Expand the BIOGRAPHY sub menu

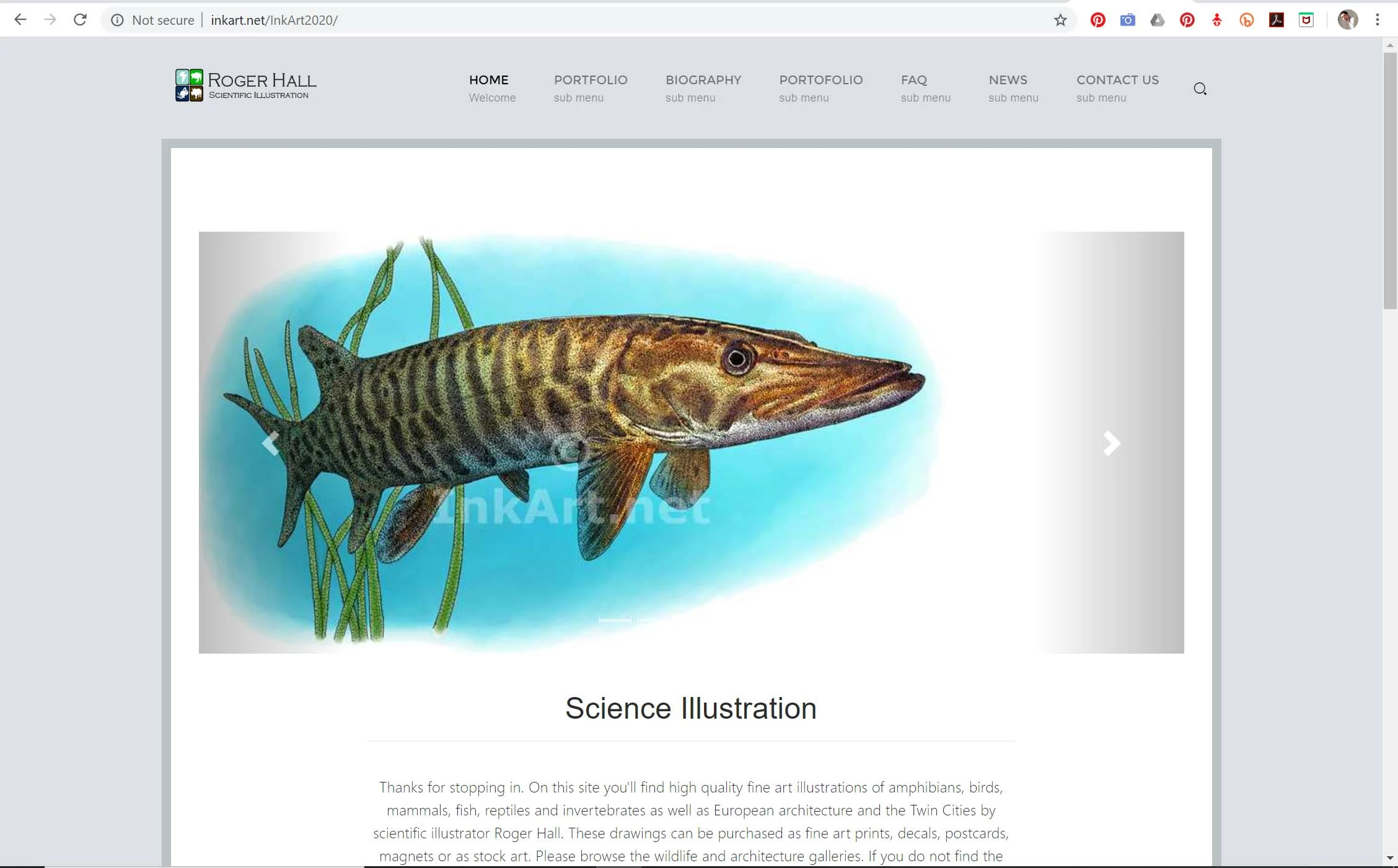pyautogui.click(x=703, y=87)
